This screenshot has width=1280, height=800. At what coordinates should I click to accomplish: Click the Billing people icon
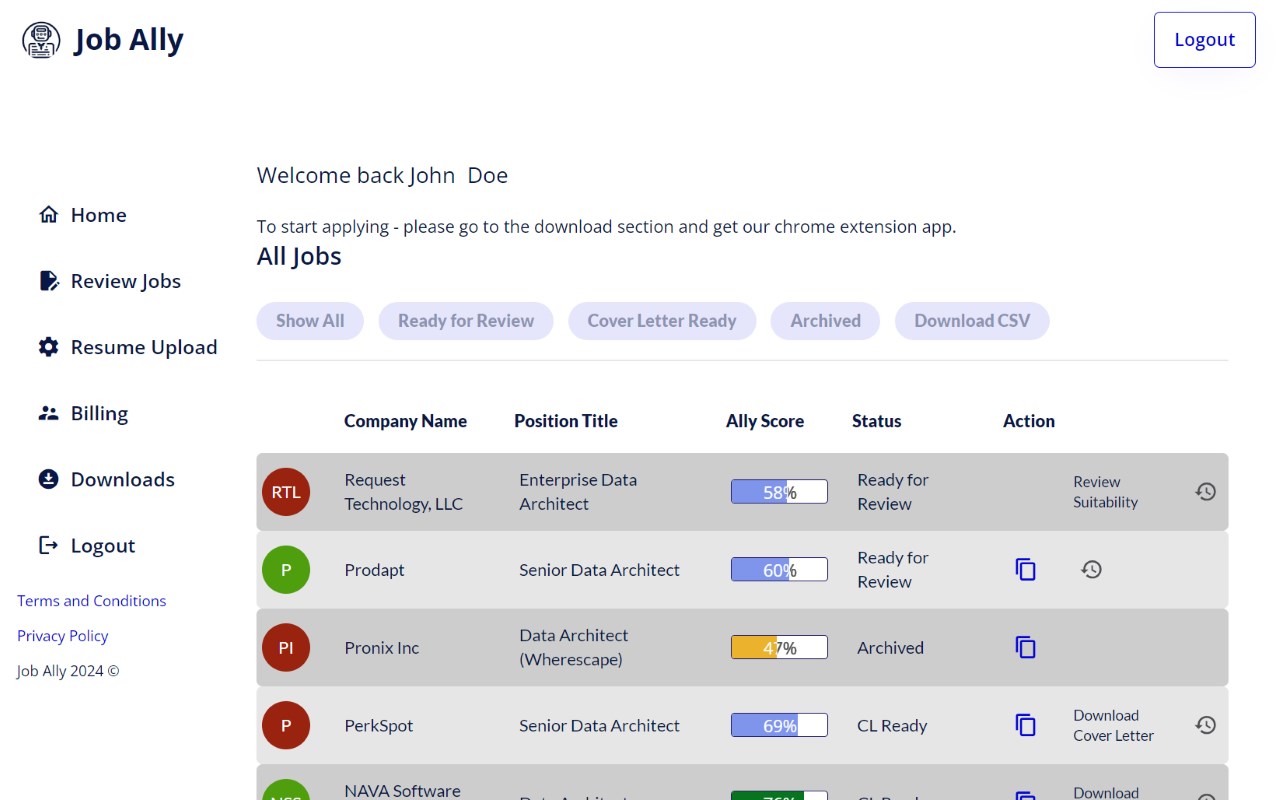[x=48, y=413]
